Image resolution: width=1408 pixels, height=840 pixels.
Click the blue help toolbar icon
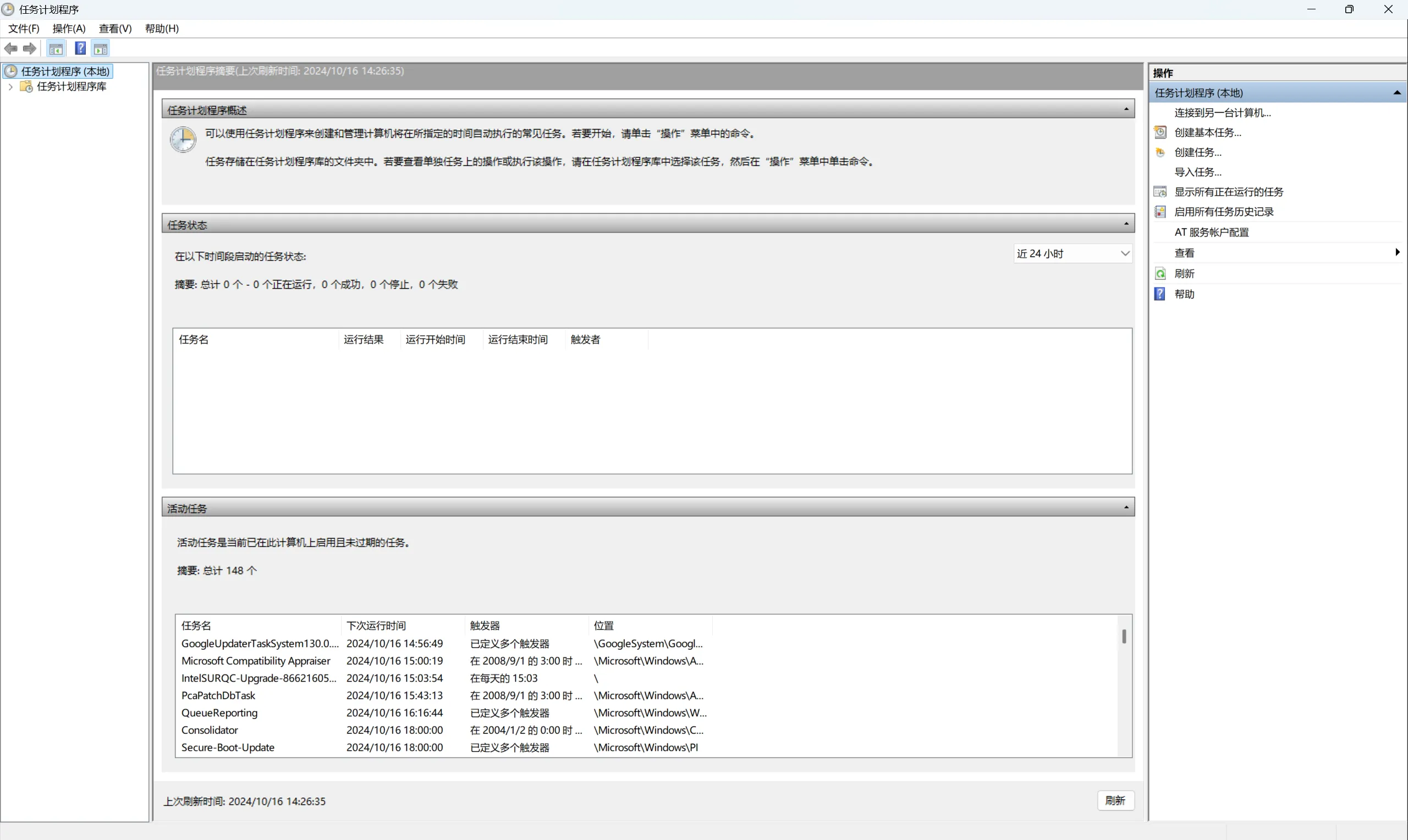(80, 49)
